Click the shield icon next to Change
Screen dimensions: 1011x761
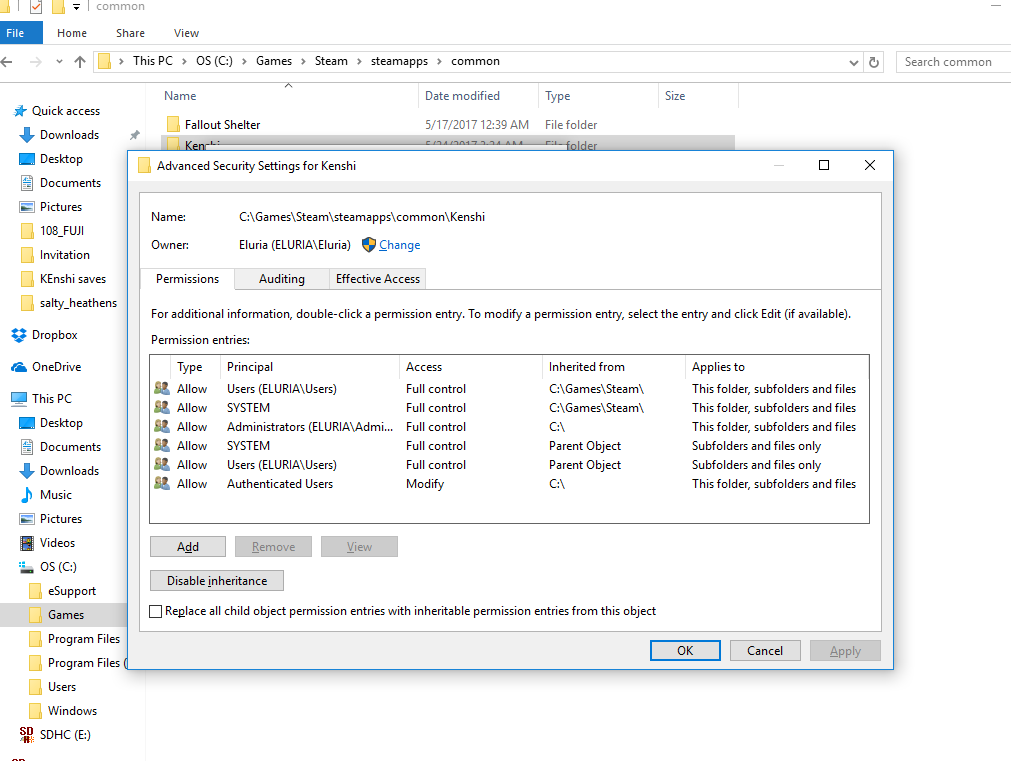[x=369, y=244]
